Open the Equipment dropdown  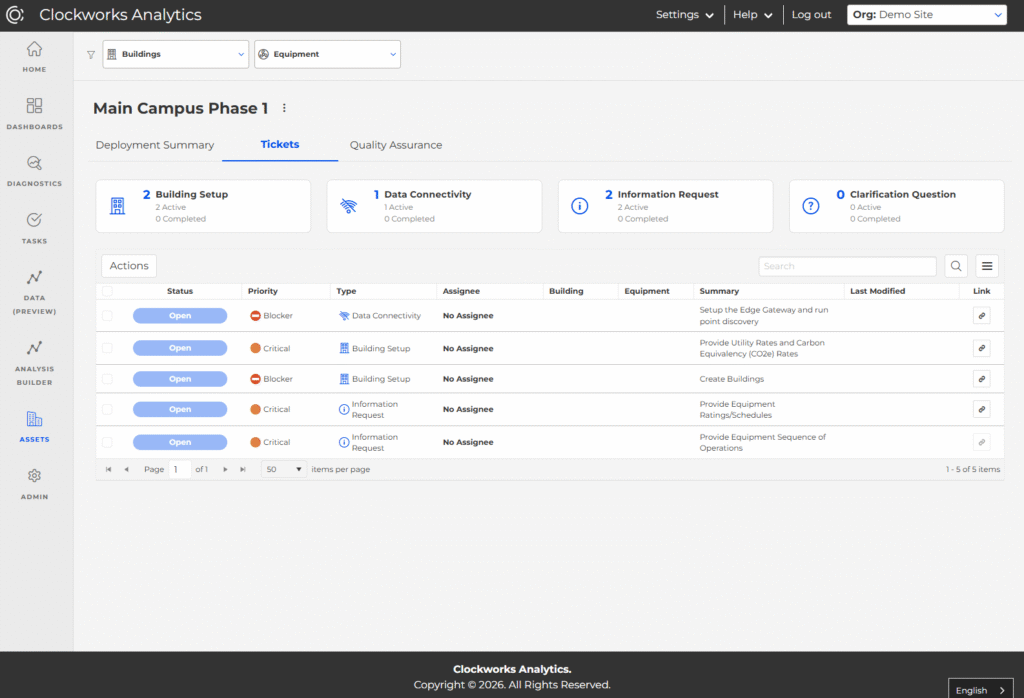coord(327,54)
